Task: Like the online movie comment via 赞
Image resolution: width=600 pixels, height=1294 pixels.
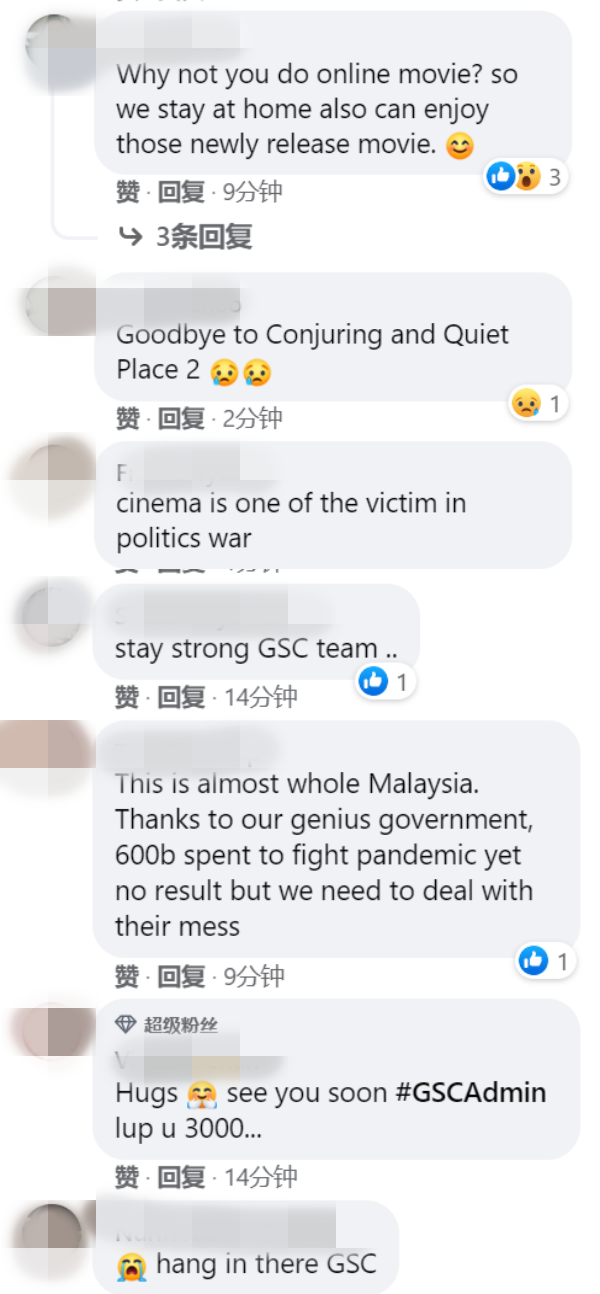Action: tap(127, 191)
